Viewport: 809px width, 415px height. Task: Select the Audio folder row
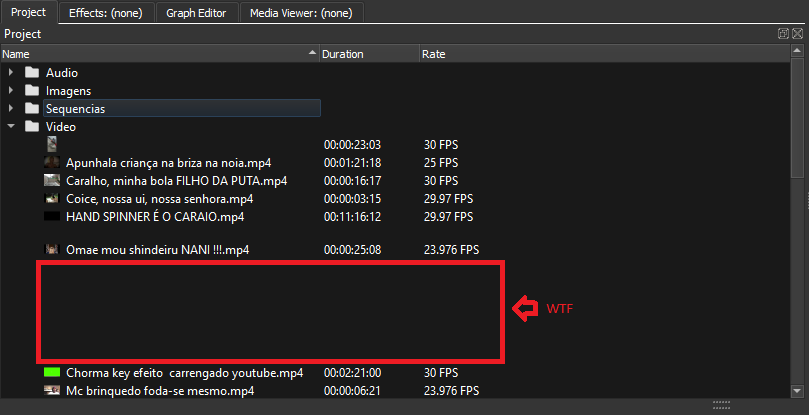click(62, 73)
